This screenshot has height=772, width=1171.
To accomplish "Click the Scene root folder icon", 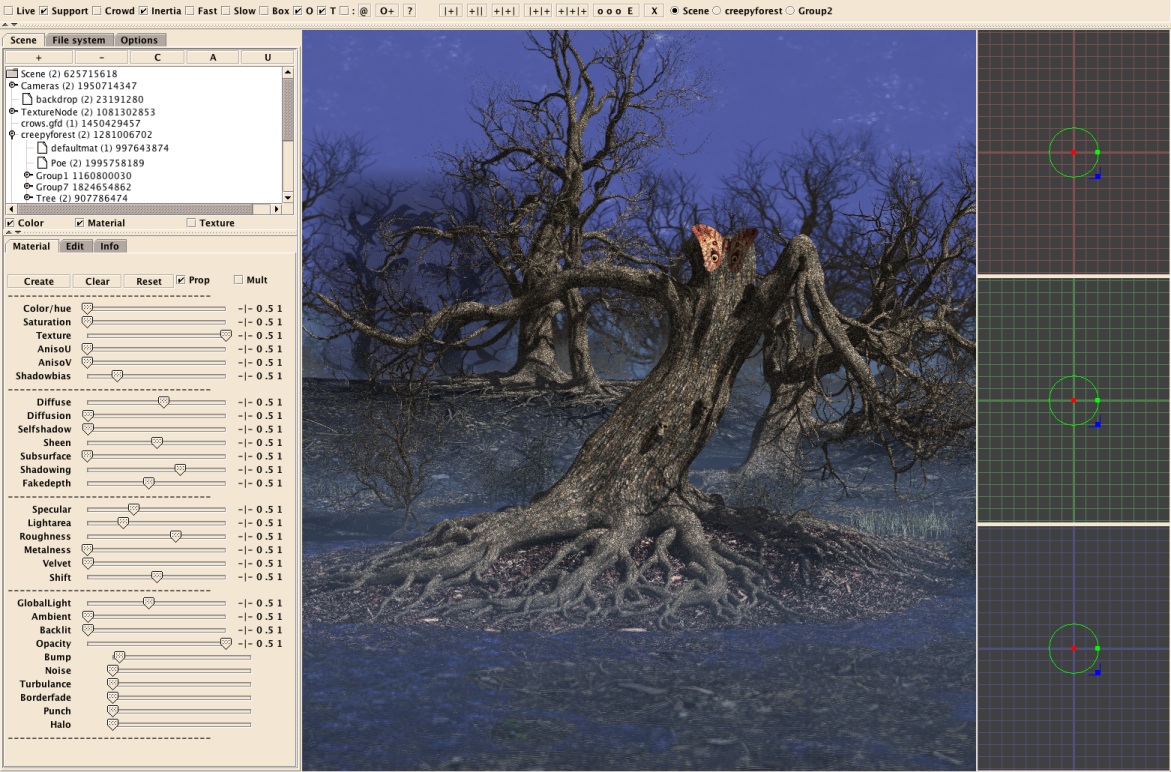I will (x=12, y=73).
